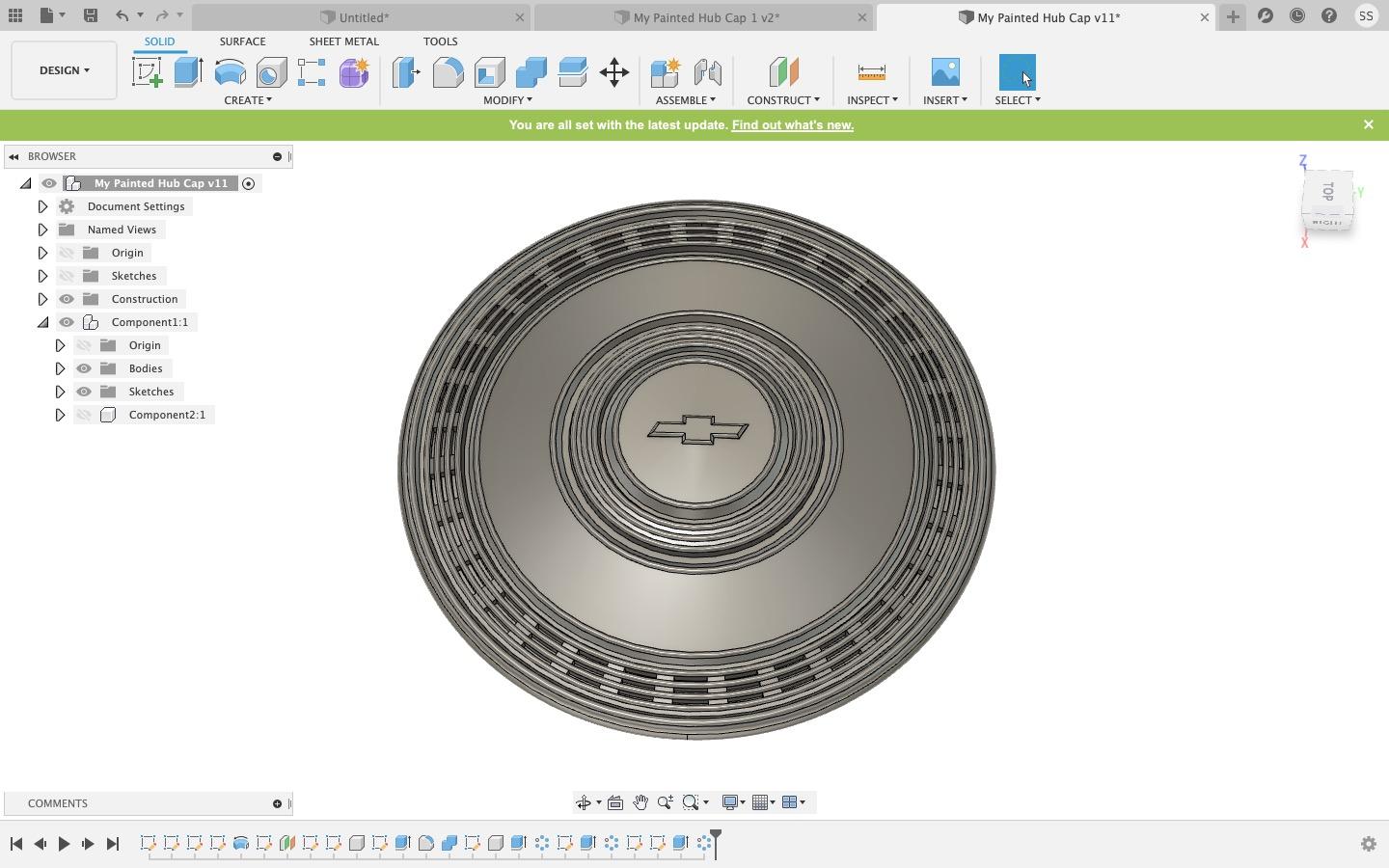Select the Move/Copy tool
1389x868 pixels.
613,72
